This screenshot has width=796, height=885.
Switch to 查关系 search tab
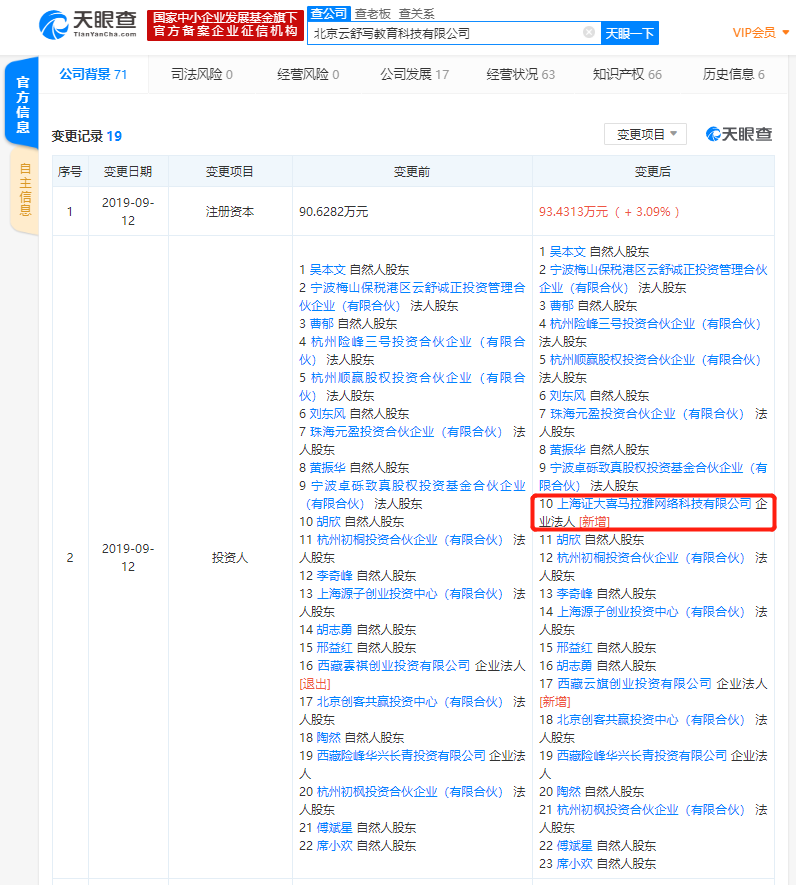click(416, 13)
